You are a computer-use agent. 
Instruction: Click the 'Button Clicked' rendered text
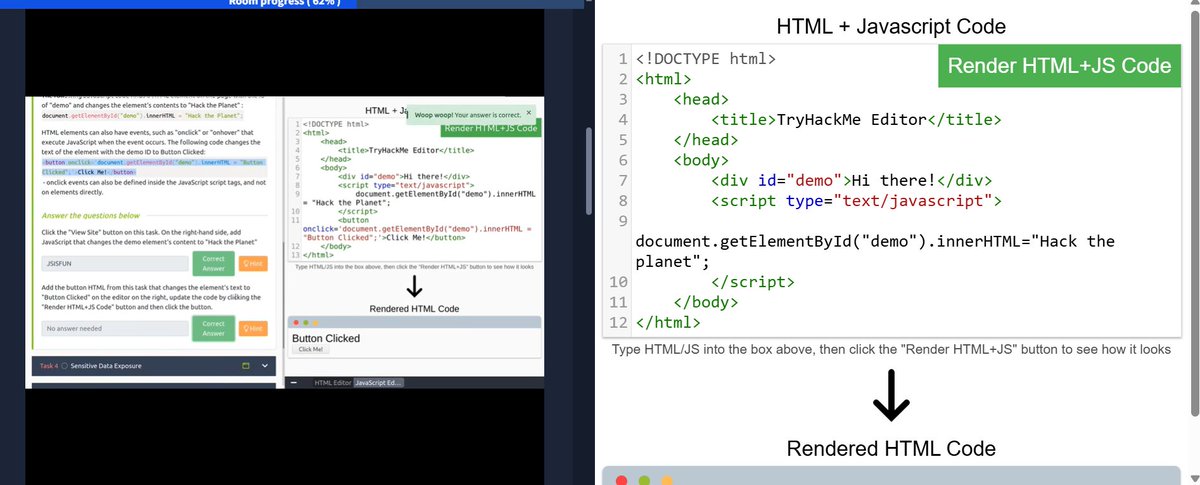(x=326, y=338)
